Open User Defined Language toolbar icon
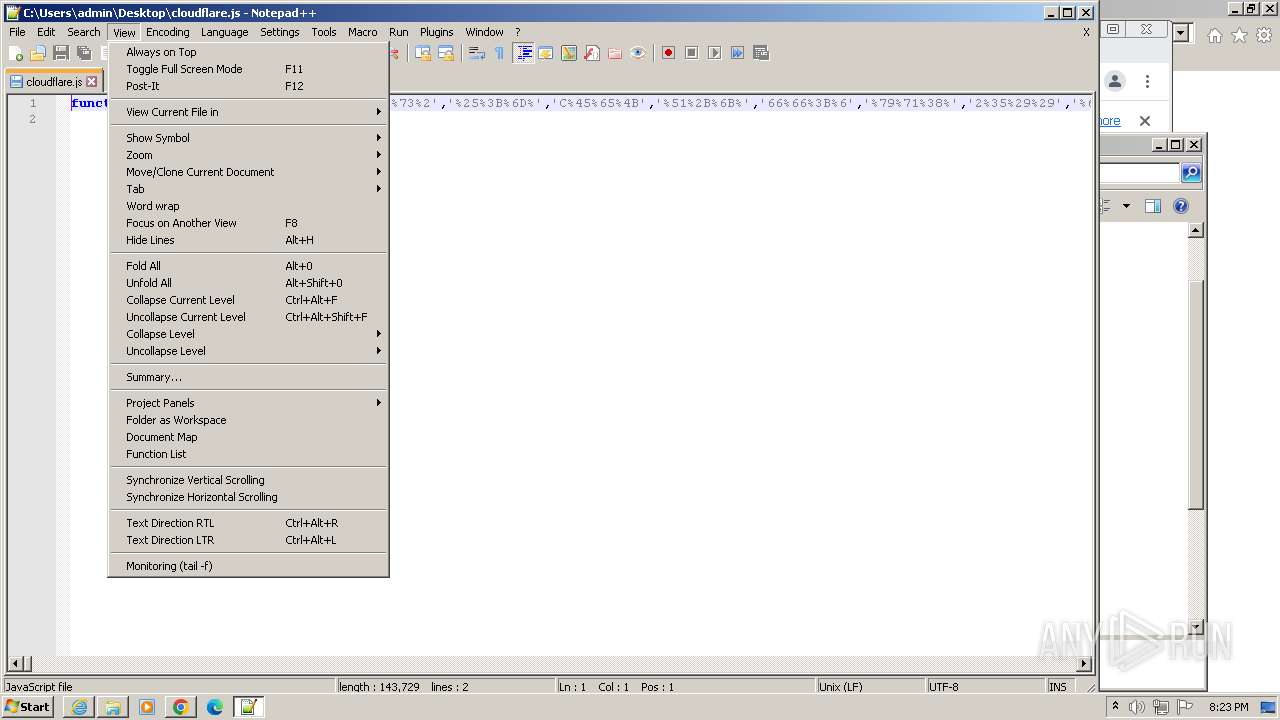This screenshot has height=720, width=1280. click(546, 53)
